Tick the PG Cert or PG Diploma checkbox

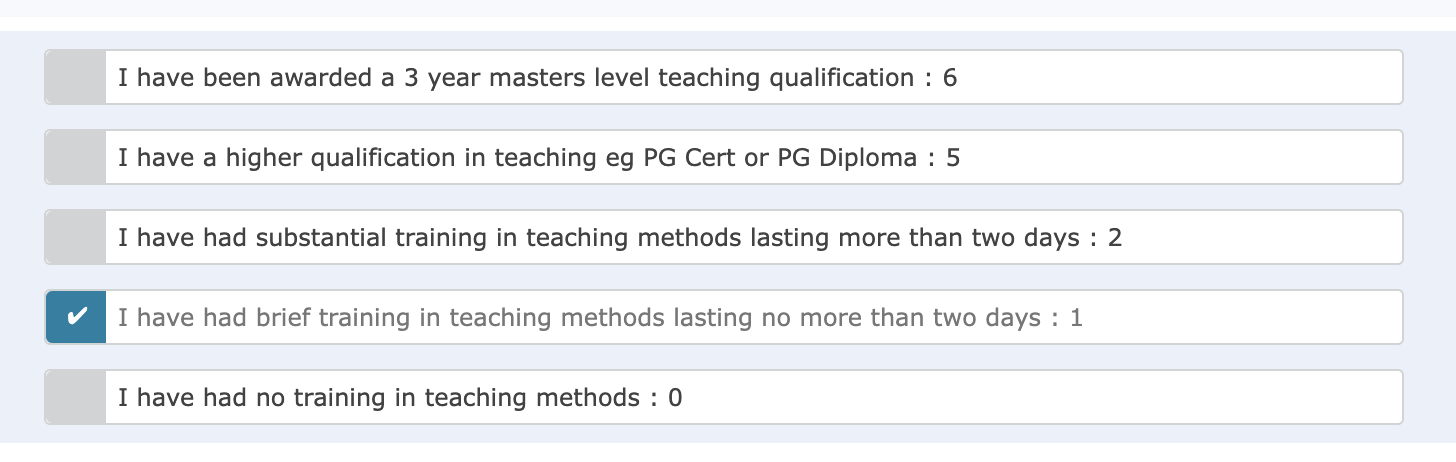76,157
